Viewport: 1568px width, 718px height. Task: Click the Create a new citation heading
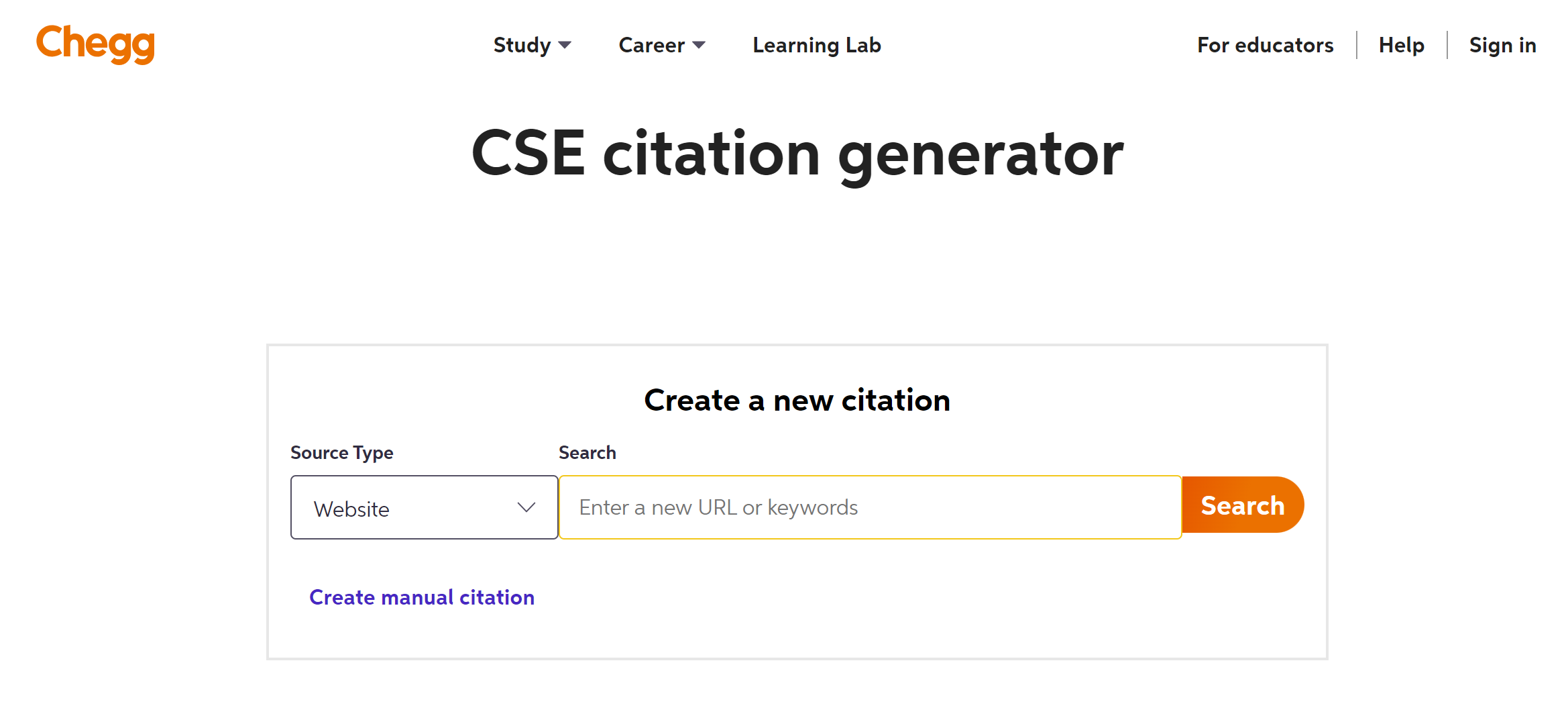[797, 400]
